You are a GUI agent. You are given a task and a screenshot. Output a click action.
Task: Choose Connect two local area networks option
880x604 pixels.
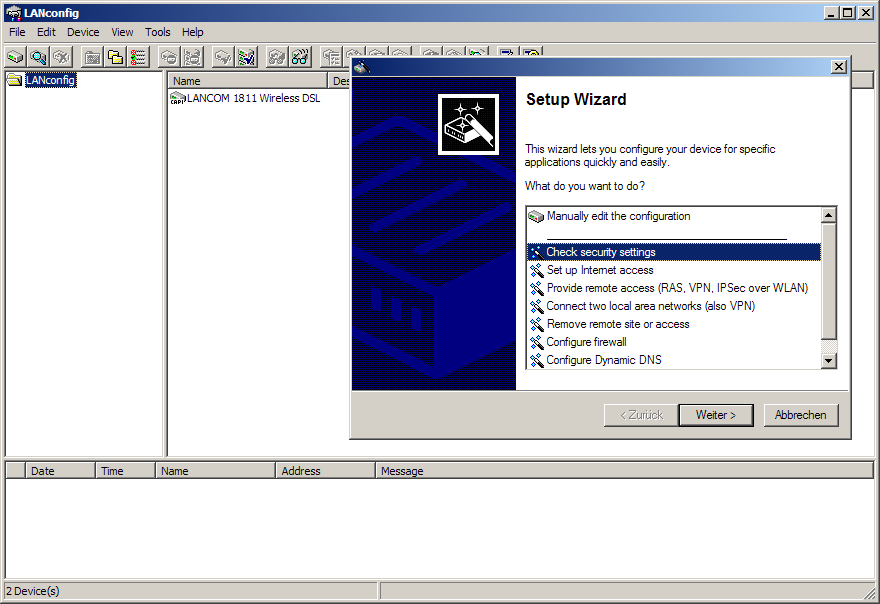click(x=650, y=306)
